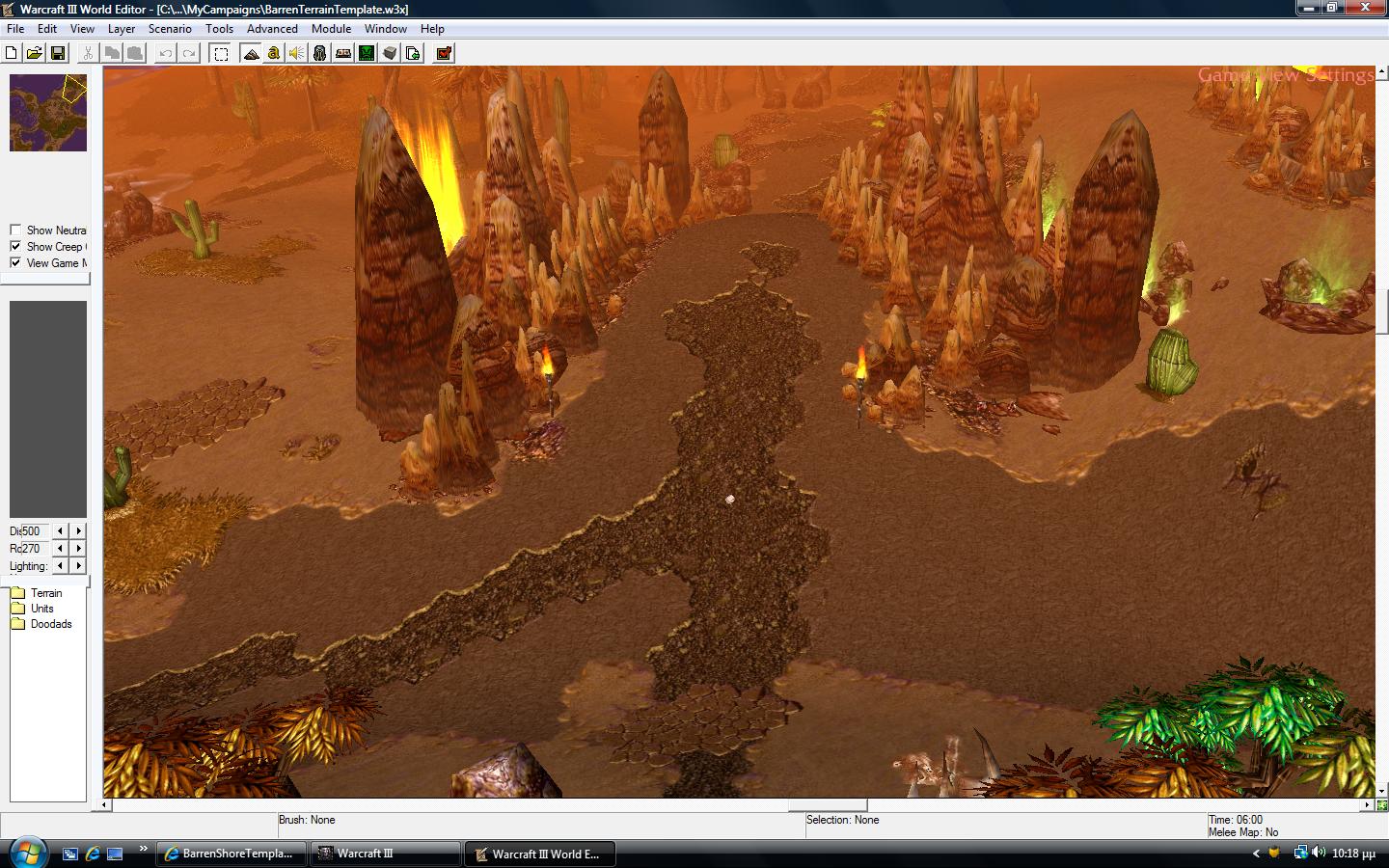This screenshot has width=1389, height=868.
Task: Click the Test Map red check icon
Action: tap(445, 53)
